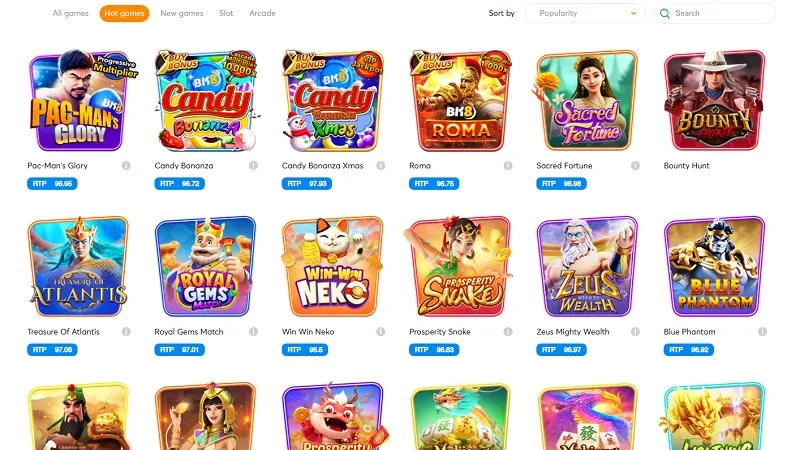Open info icon for Win Win Neko
The width and height of the screenshot is (800, 450).
(381, 332)
